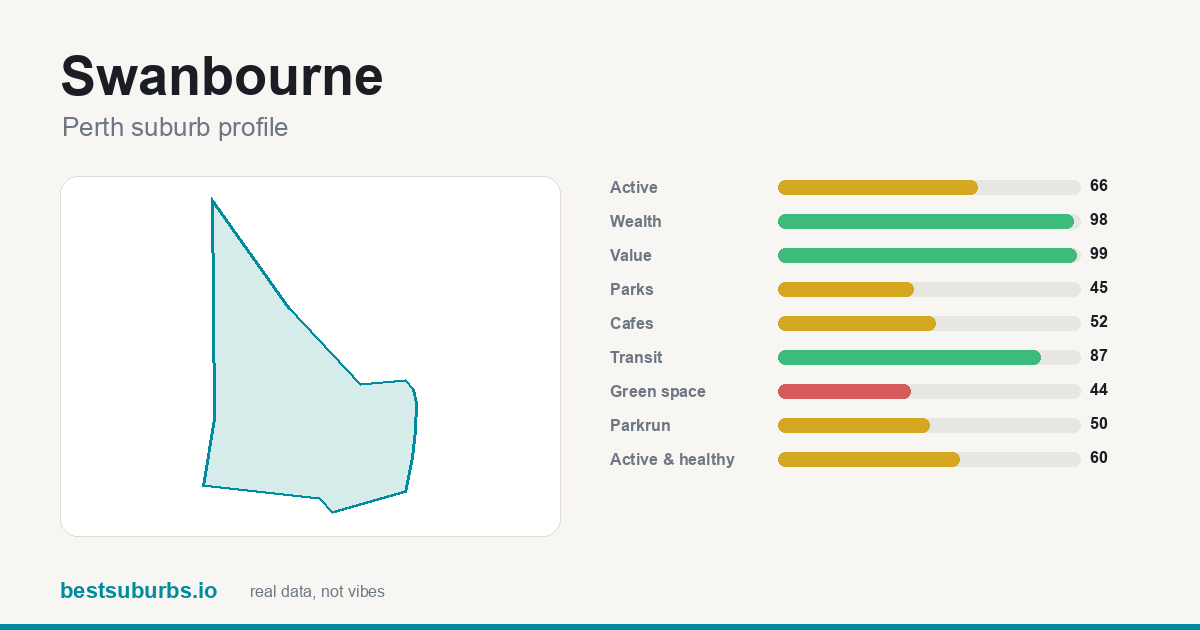The image size is (1200, 630).
Task: Open the bestsuburbs.io link
Action: pos(138,591)
